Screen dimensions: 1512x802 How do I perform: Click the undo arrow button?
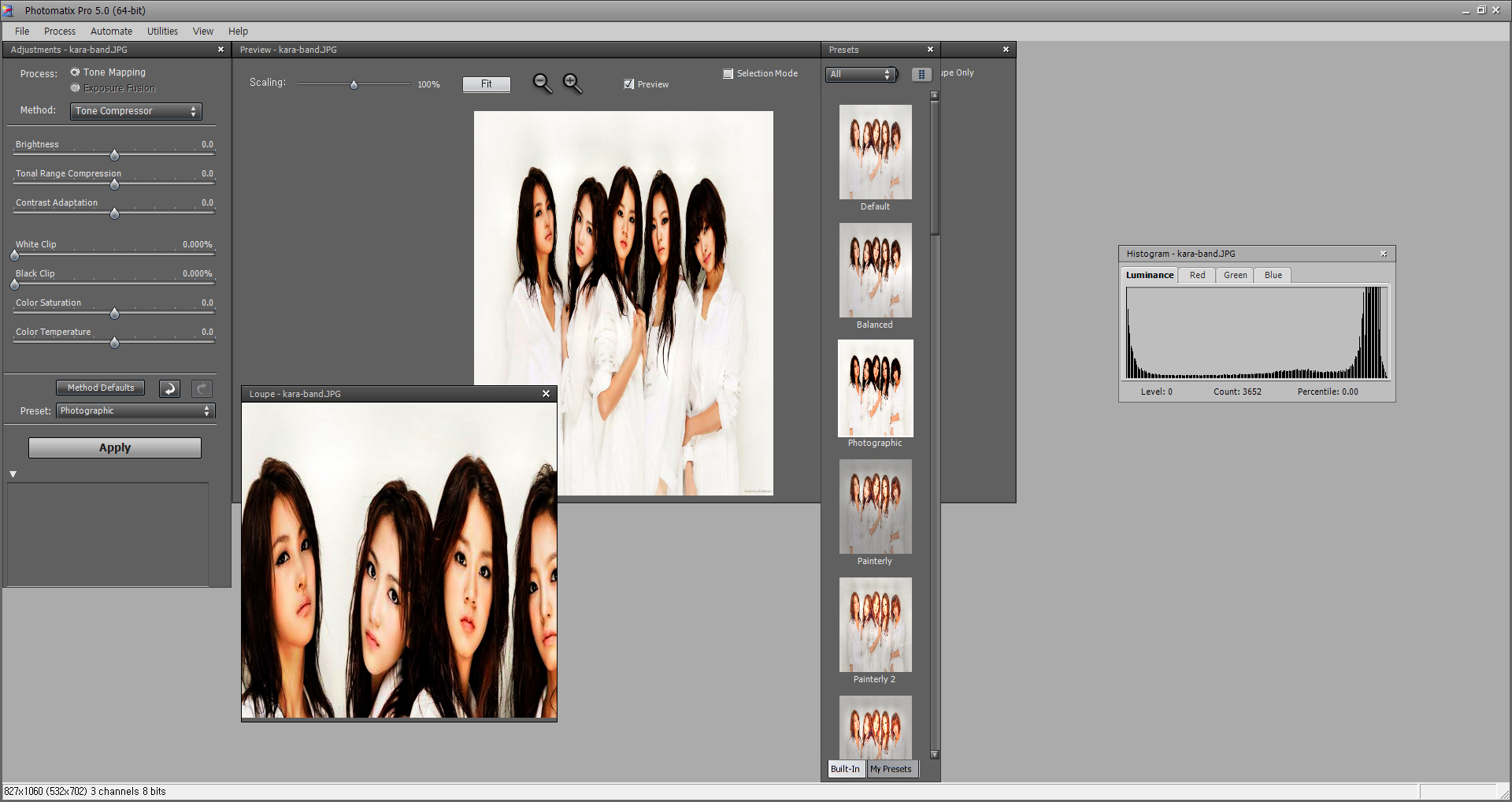click(x=169, y=388)
